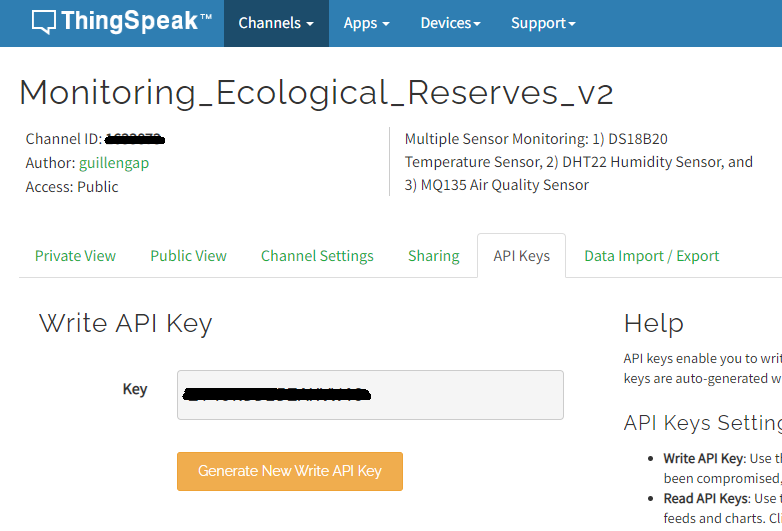The height and width of the screenshot is (531, 782).
Task: Click the Access: Public text
Action: pos(72,187)
